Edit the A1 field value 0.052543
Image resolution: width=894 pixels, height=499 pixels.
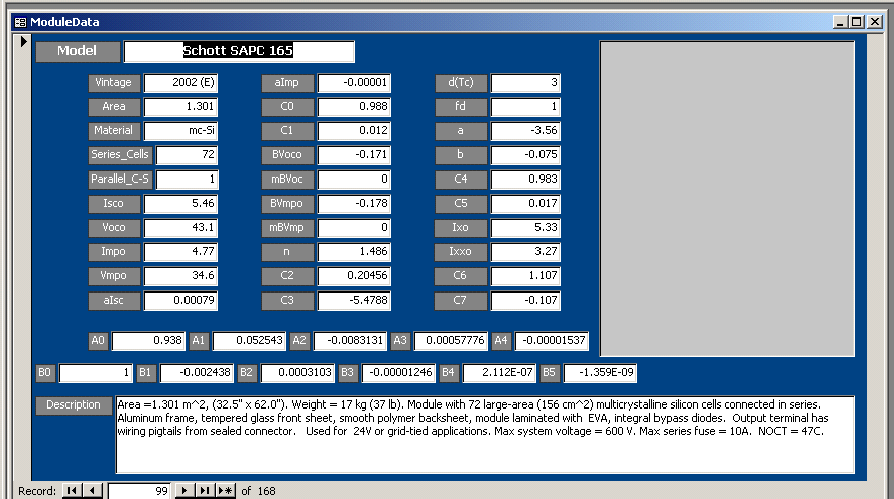[x=249, y=341]
